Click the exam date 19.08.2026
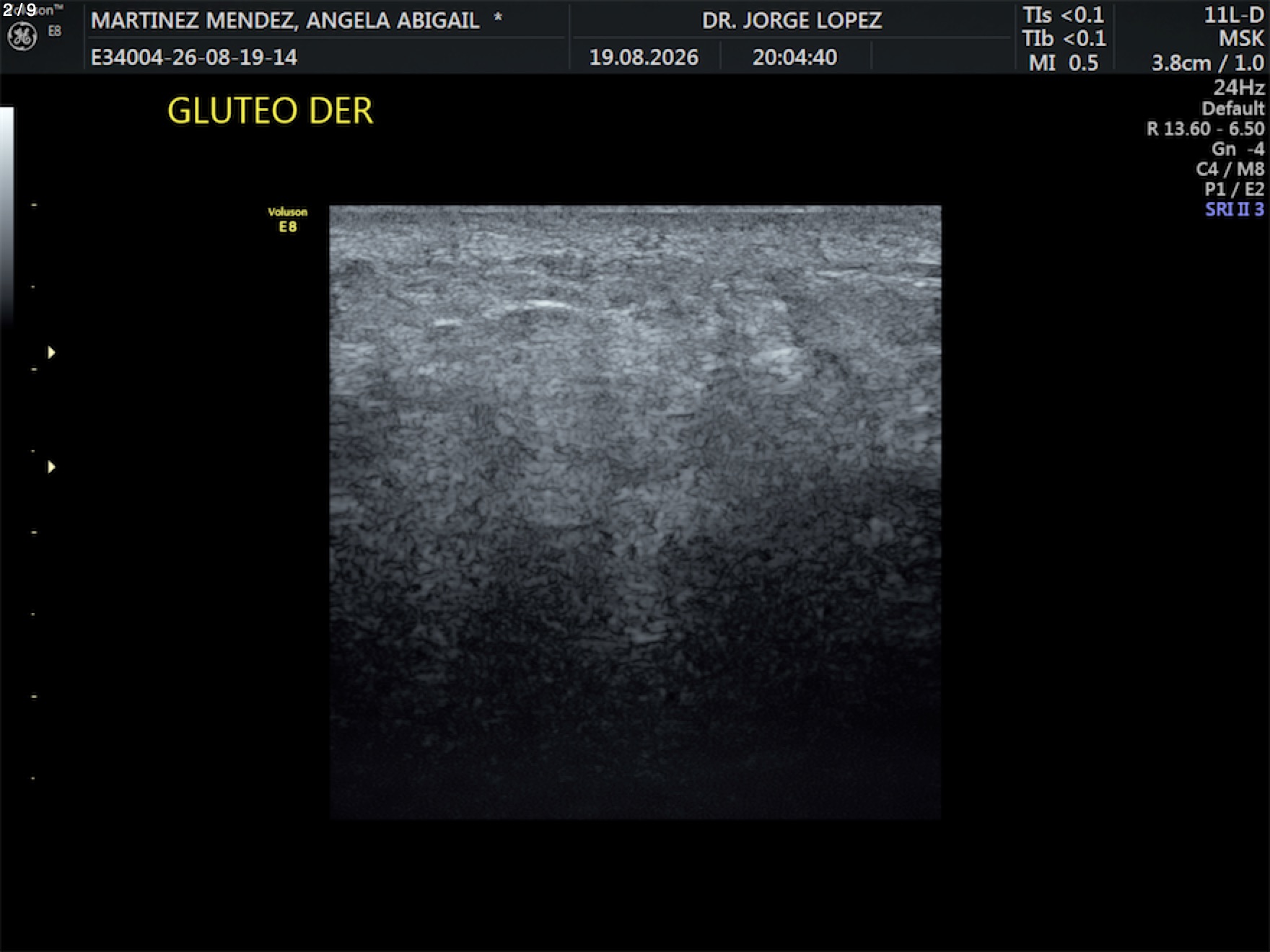Image resolution: width=1270 pixels, height=952 pixels. click(x=644, y=57)
